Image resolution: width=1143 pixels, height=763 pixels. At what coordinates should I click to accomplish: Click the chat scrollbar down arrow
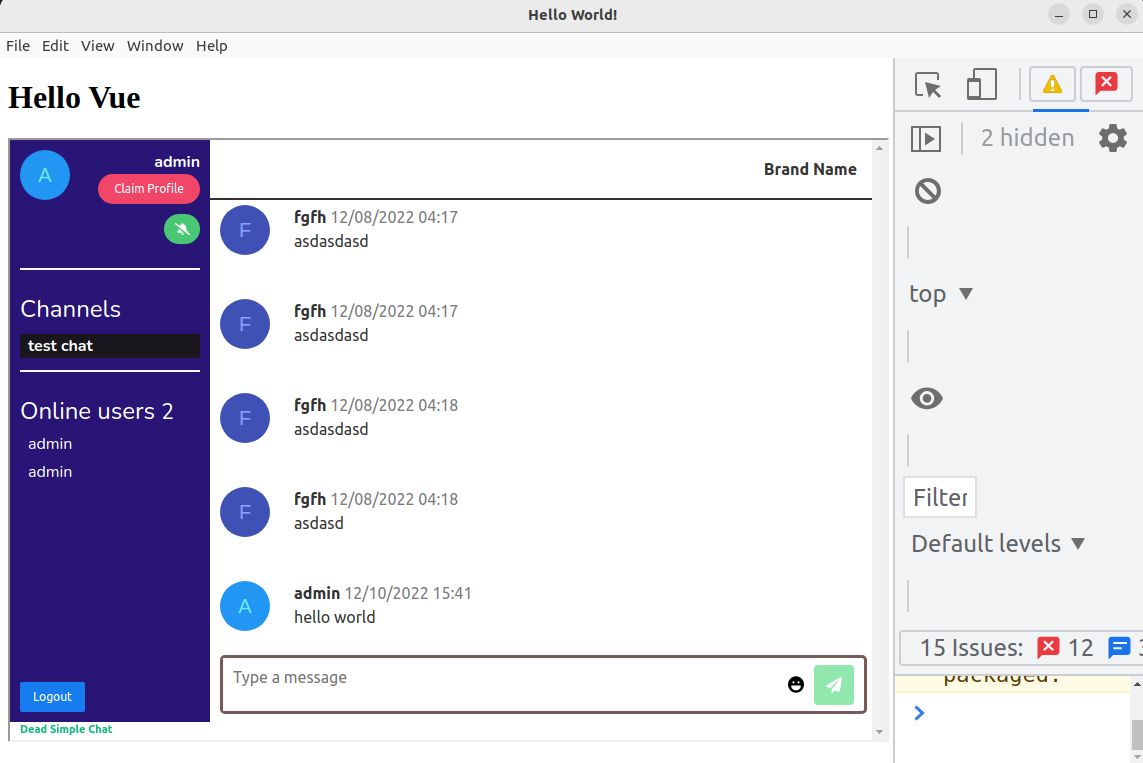click(x=880, y=732)
